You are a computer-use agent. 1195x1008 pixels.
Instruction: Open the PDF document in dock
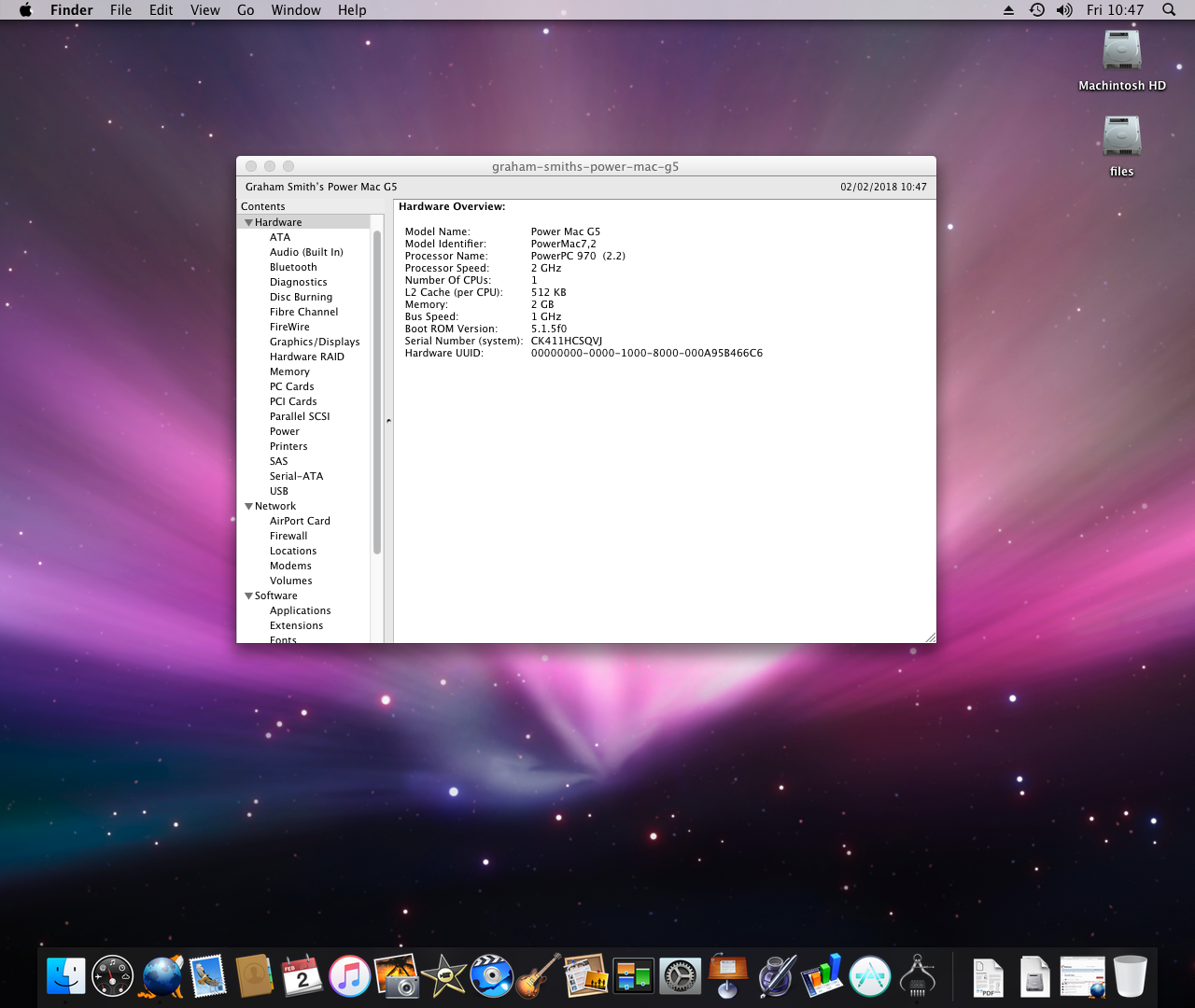pos(988,977)
